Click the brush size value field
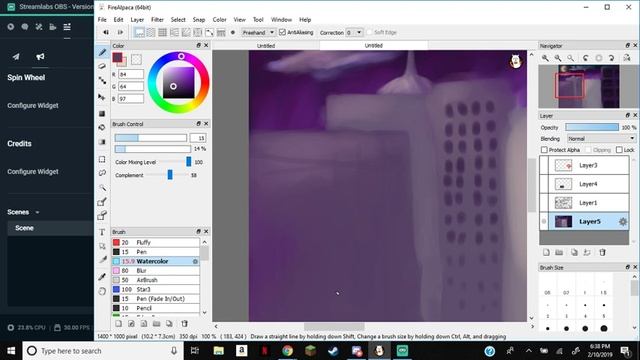Screen dimensions: 640x360 pos(198,138)
